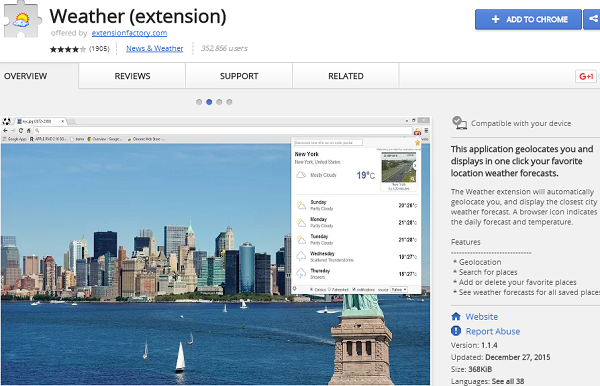The image size is (600, 386).
Task: Click the Report Abuse exclamation icon
Action: [x=456, y=331]
